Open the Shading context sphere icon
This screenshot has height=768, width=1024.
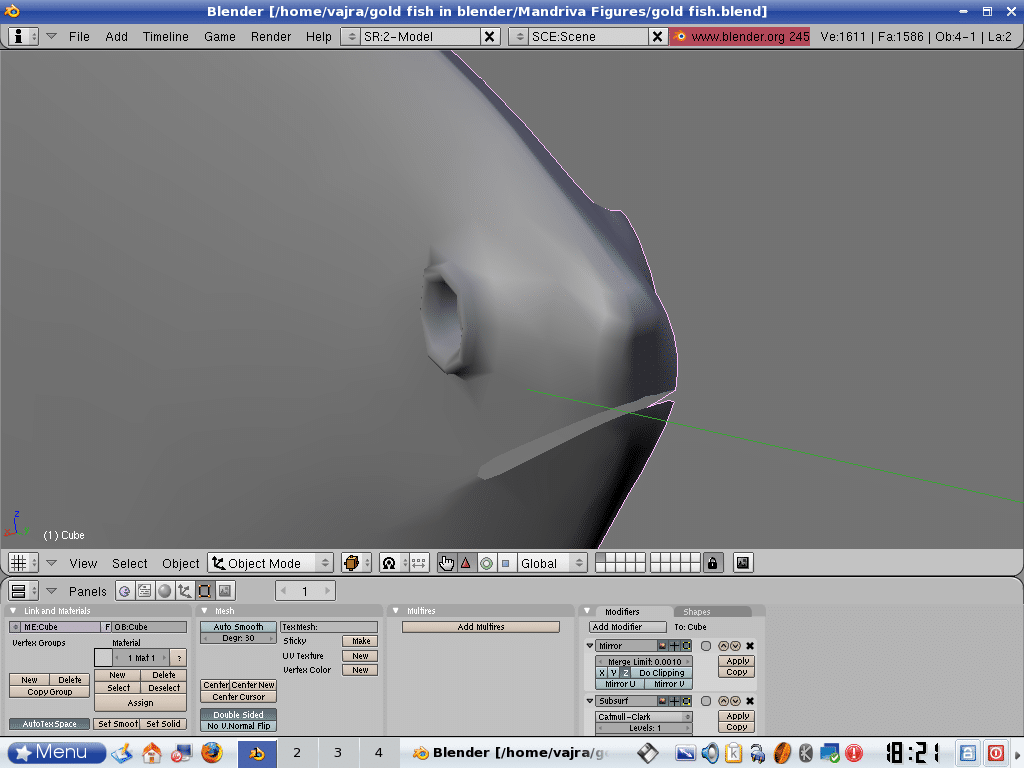(165, 591)
